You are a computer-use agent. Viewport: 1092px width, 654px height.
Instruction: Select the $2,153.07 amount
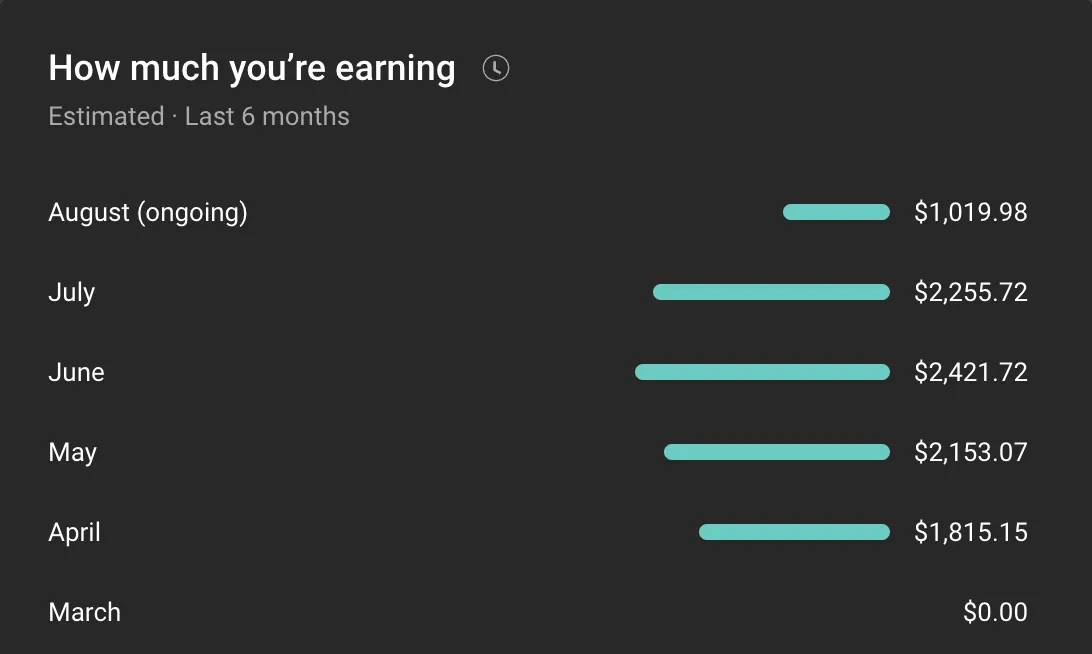pos(971,452)
